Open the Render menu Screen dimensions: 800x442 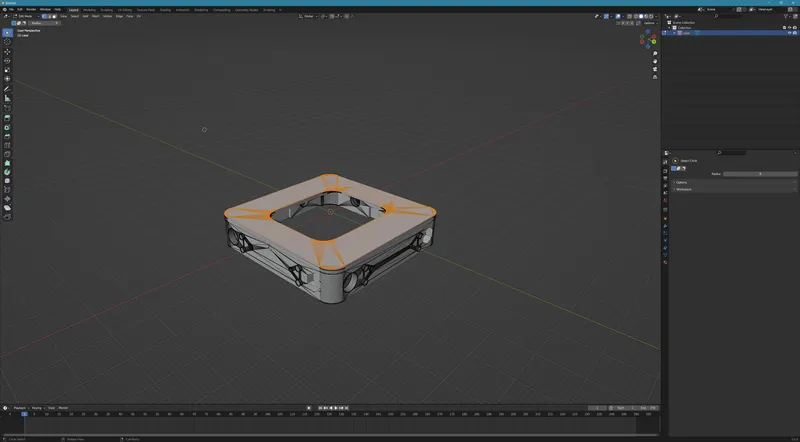tap(31, 9)
